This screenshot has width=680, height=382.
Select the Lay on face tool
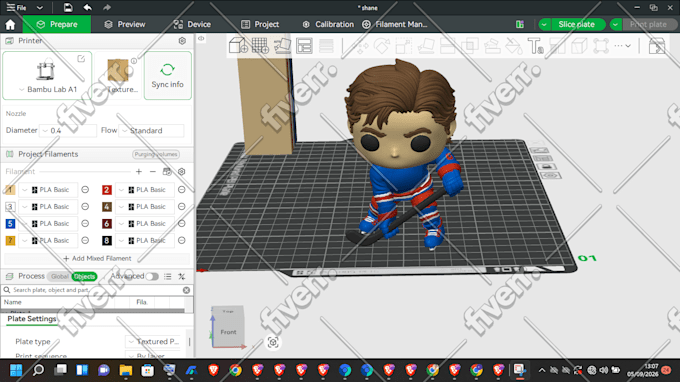click(426, 46)
